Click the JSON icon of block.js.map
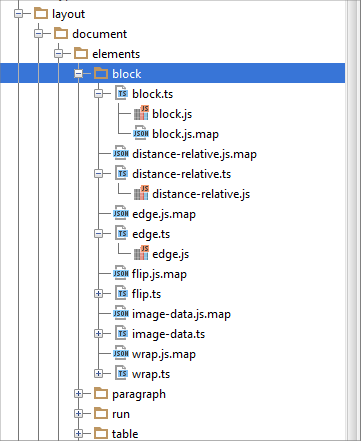Viewport: 361px width, 441px height. (x=141, y=133)
